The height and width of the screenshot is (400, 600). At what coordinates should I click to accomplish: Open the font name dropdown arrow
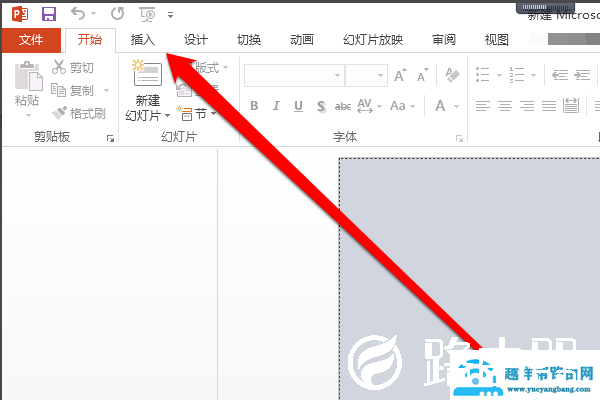pyautogui.click(x=337, y=75)
